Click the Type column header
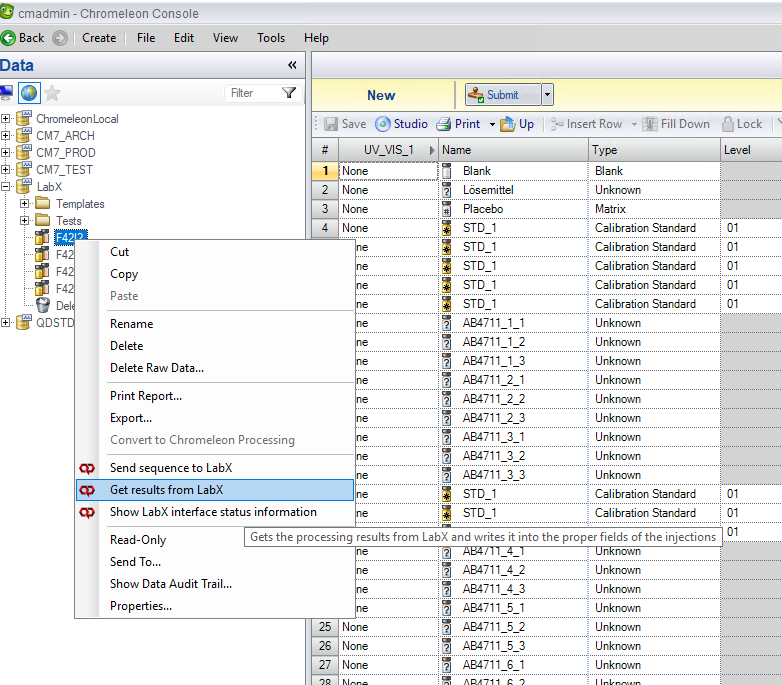 pyautogui.click(x=654, y=150)
